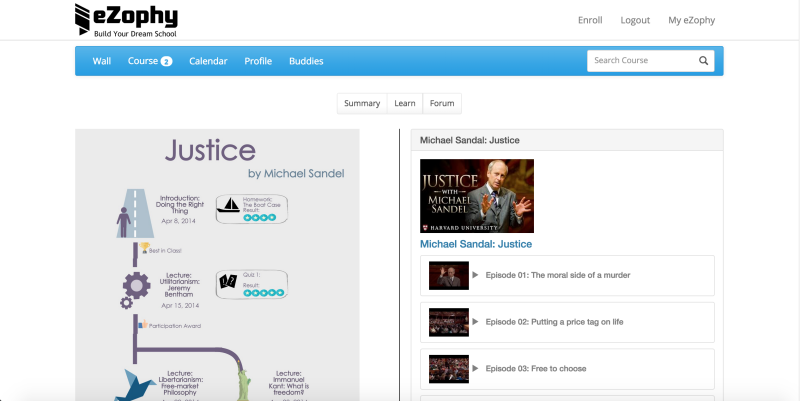Open the Buddies page
This screenshot has width=800, height=401.
306,61
